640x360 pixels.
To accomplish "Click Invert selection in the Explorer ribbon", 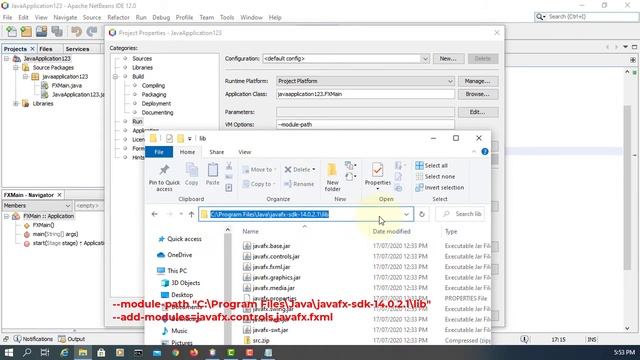I will click(440, 187).
